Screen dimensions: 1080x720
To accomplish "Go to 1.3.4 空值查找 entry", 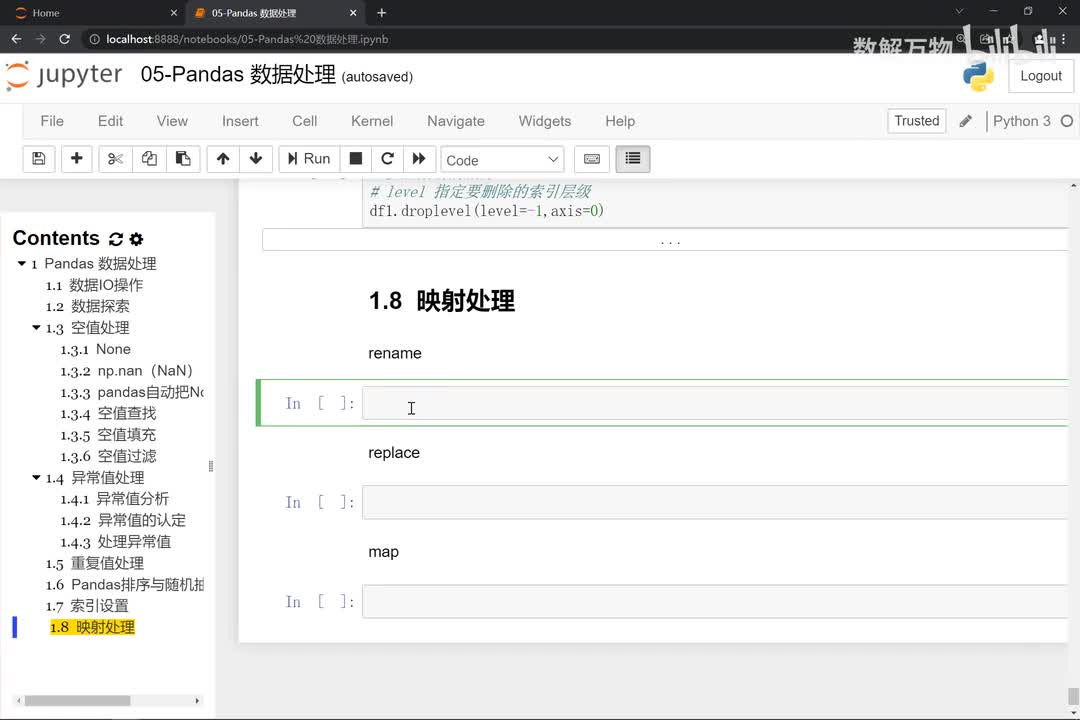I will tap(108, 413).
